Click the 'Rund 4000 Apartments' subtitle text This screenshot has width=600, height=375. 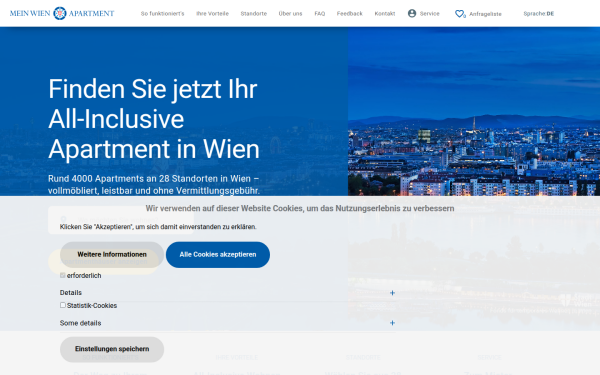pos(153,184)
